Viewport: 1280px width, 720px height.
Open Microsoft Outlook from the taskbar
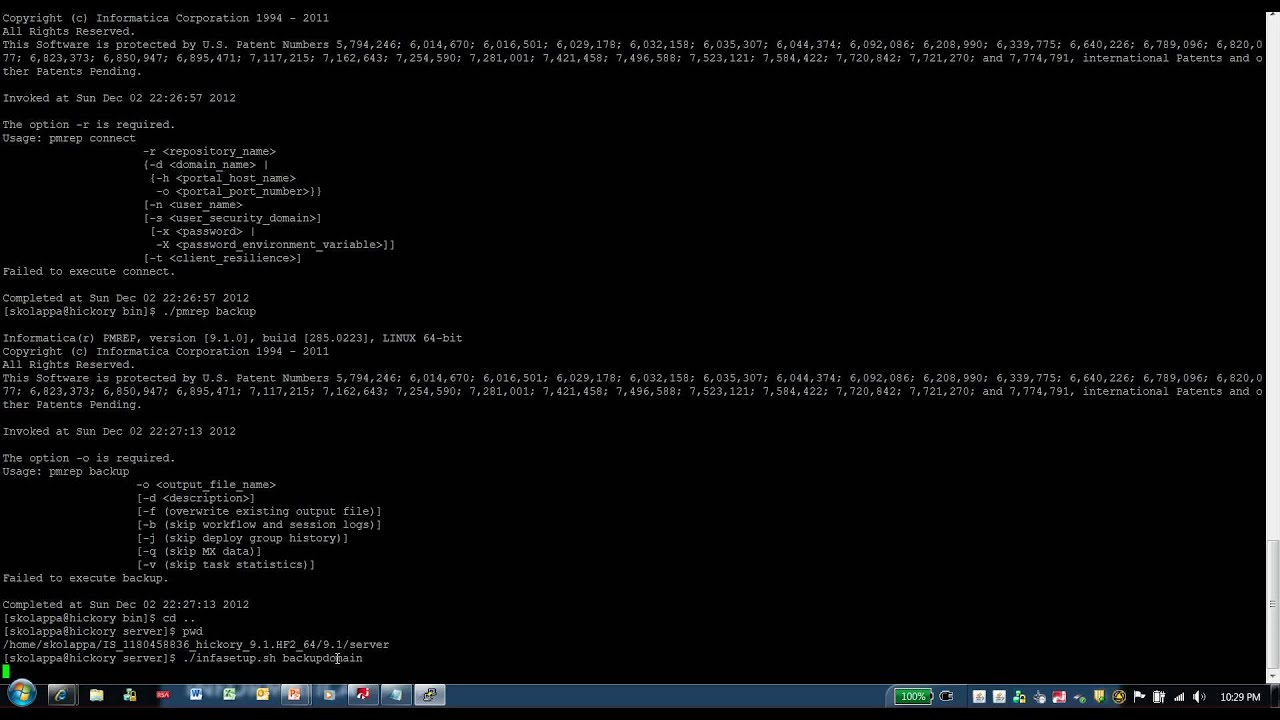pos(262,695)
